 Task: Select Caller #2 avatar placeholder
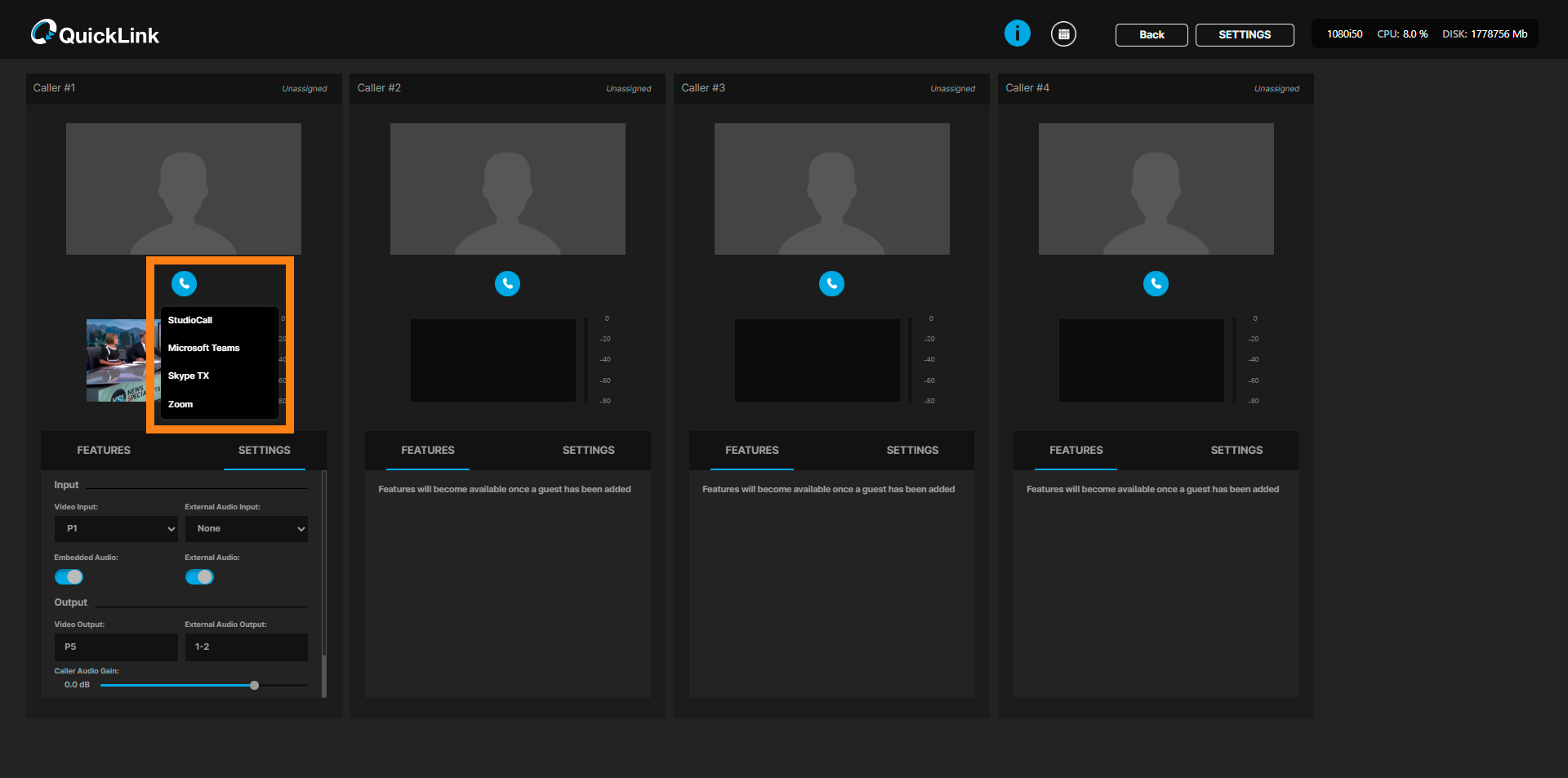[x=507, y=189]
